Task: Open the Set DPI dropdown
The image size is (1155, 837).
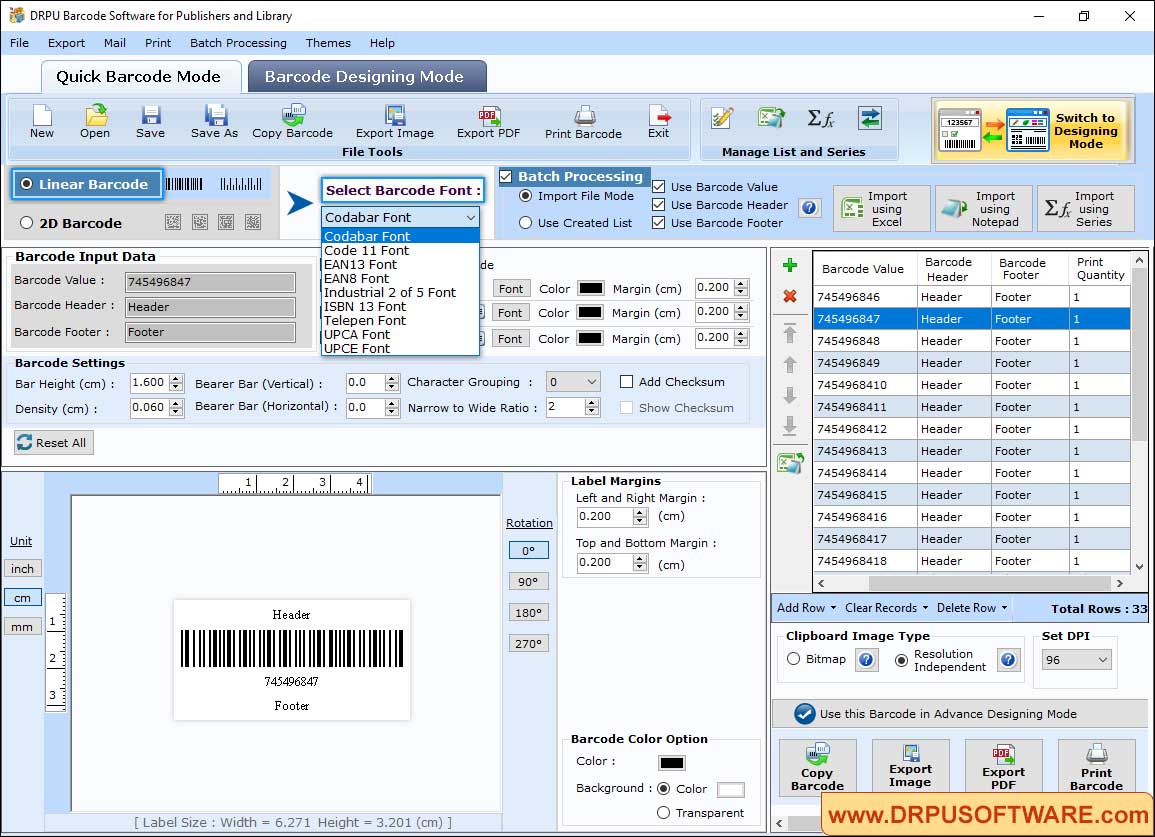Action: tap(1077, 660)
